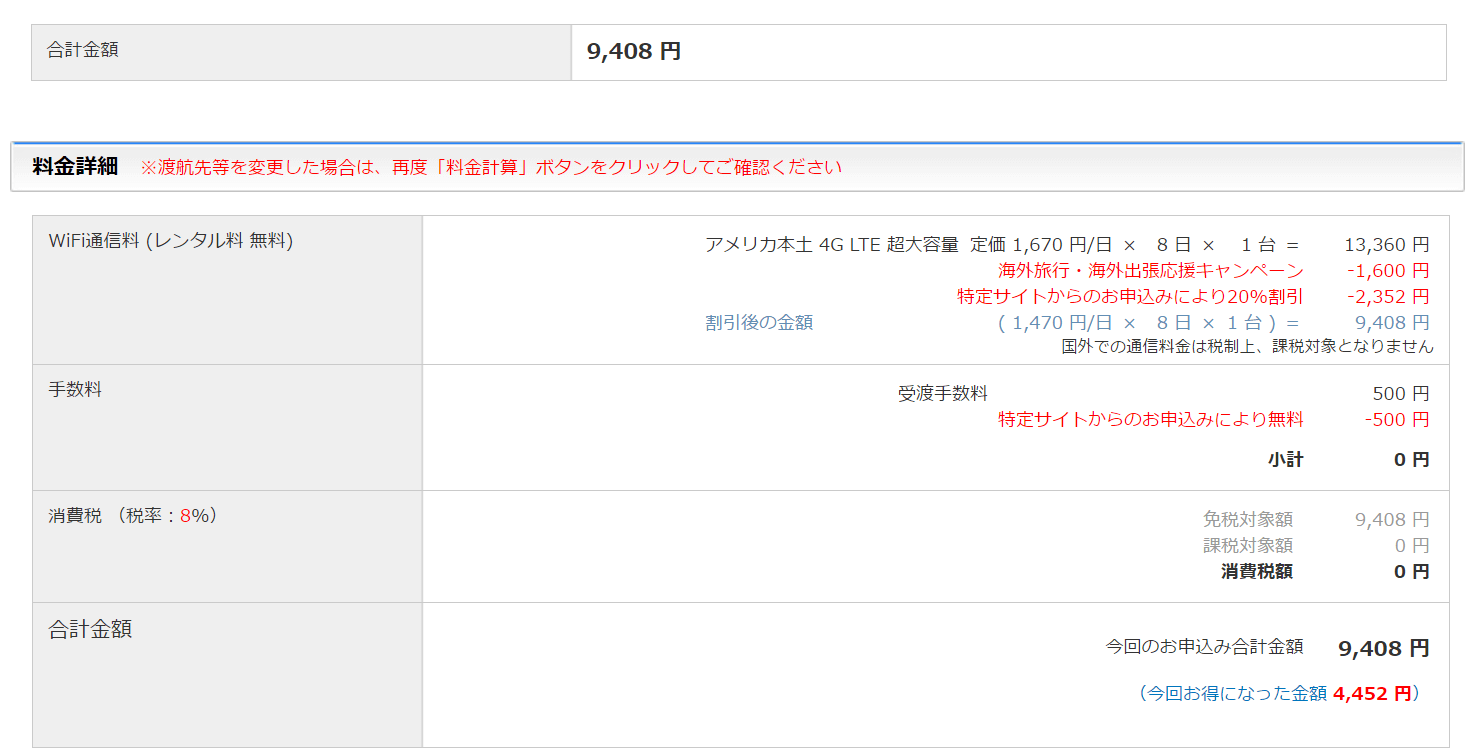Image resolution: width=1471 pixels, height=754 pixels.
Task: Select the WiFi通信料 (レンタル料 無料) row label
Action: [171, 241]
